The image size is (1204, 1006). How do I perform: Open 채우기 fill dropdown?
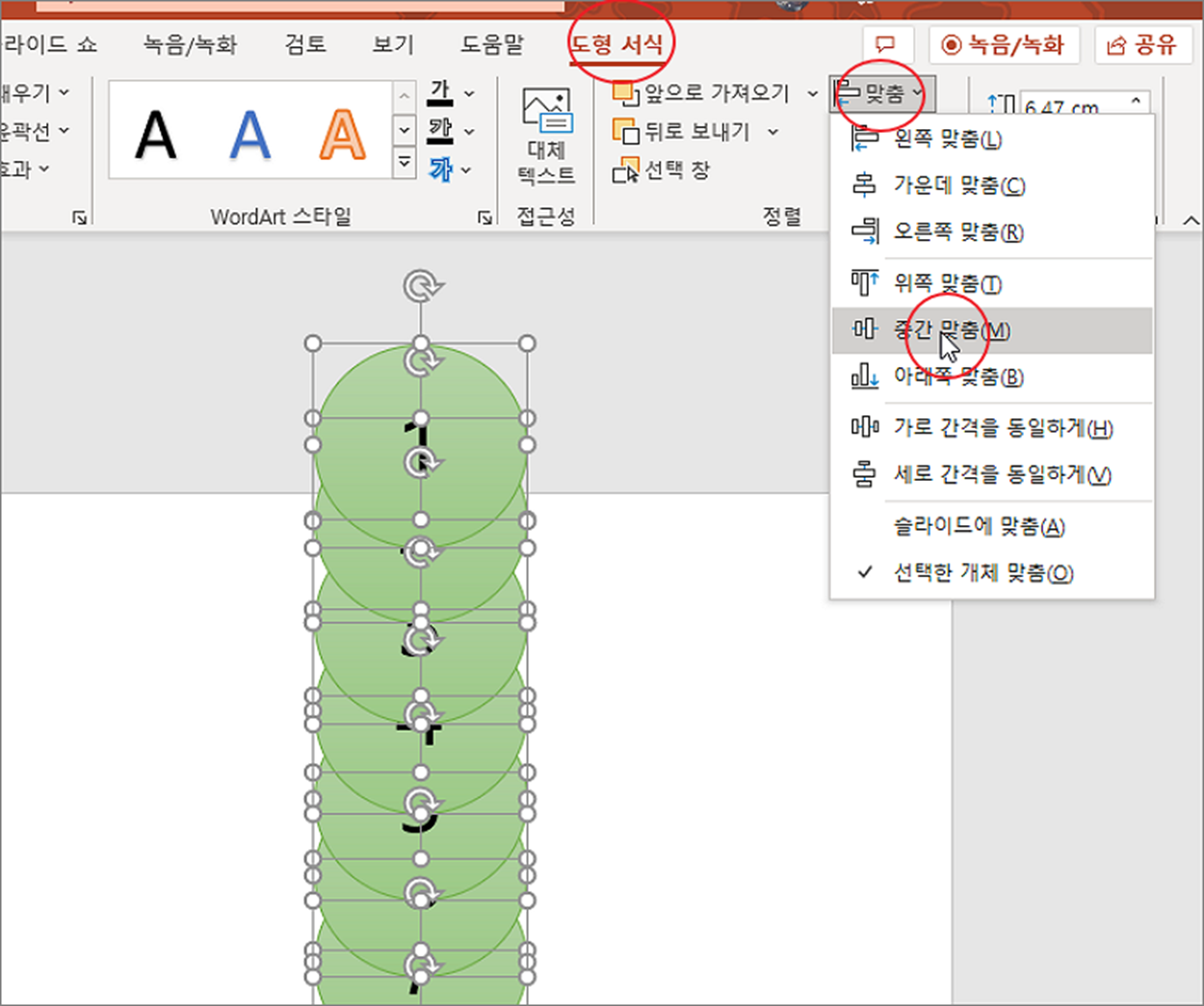pos(34,93)
